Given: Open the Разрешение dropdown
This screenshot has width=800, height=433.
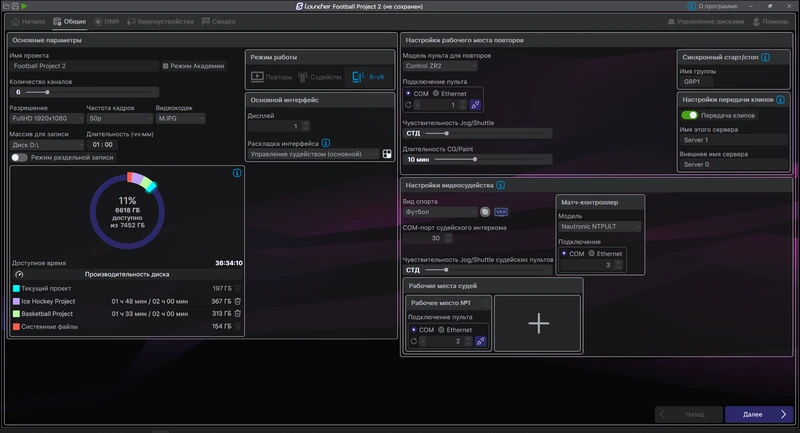Looking at the screenshot, I should click(45, 118).
